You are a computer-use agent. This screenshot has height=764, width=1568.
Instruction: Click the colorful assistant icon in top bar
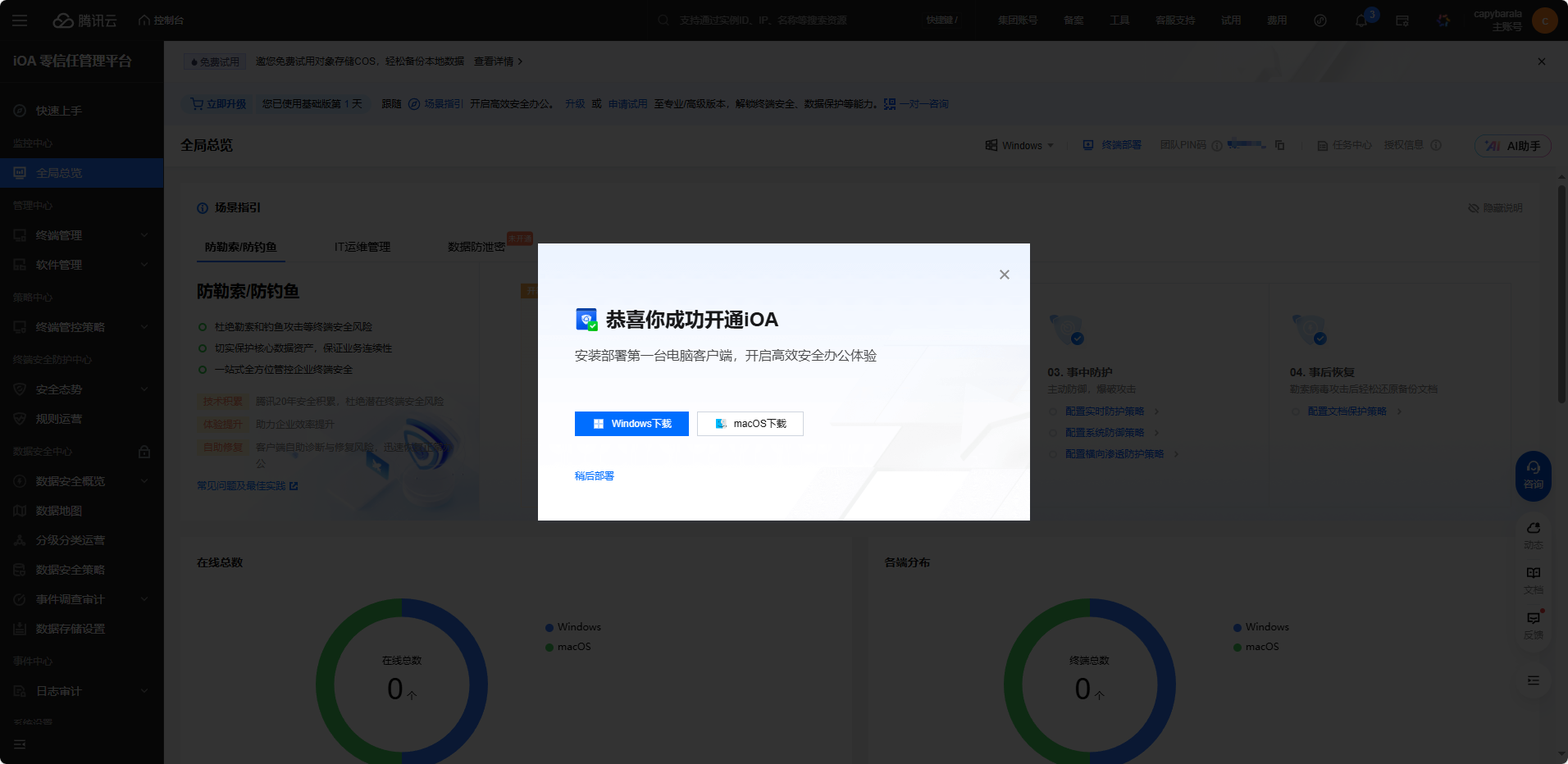point(1443,20)
